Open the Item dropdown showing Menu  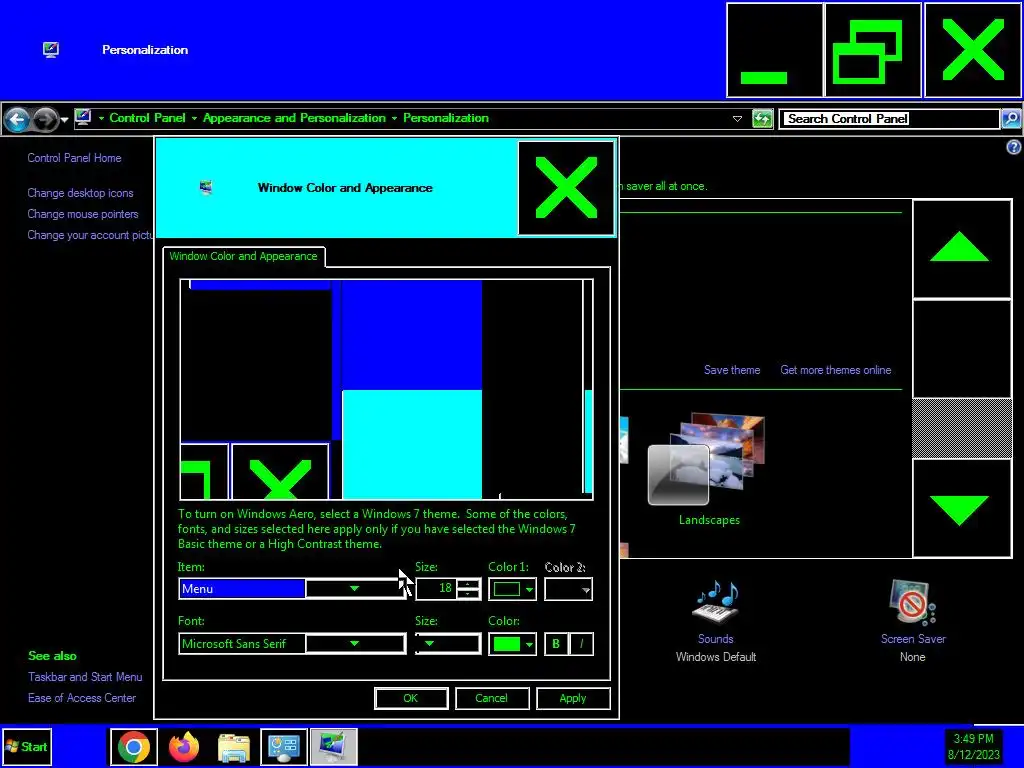click(x=291, y=589)
